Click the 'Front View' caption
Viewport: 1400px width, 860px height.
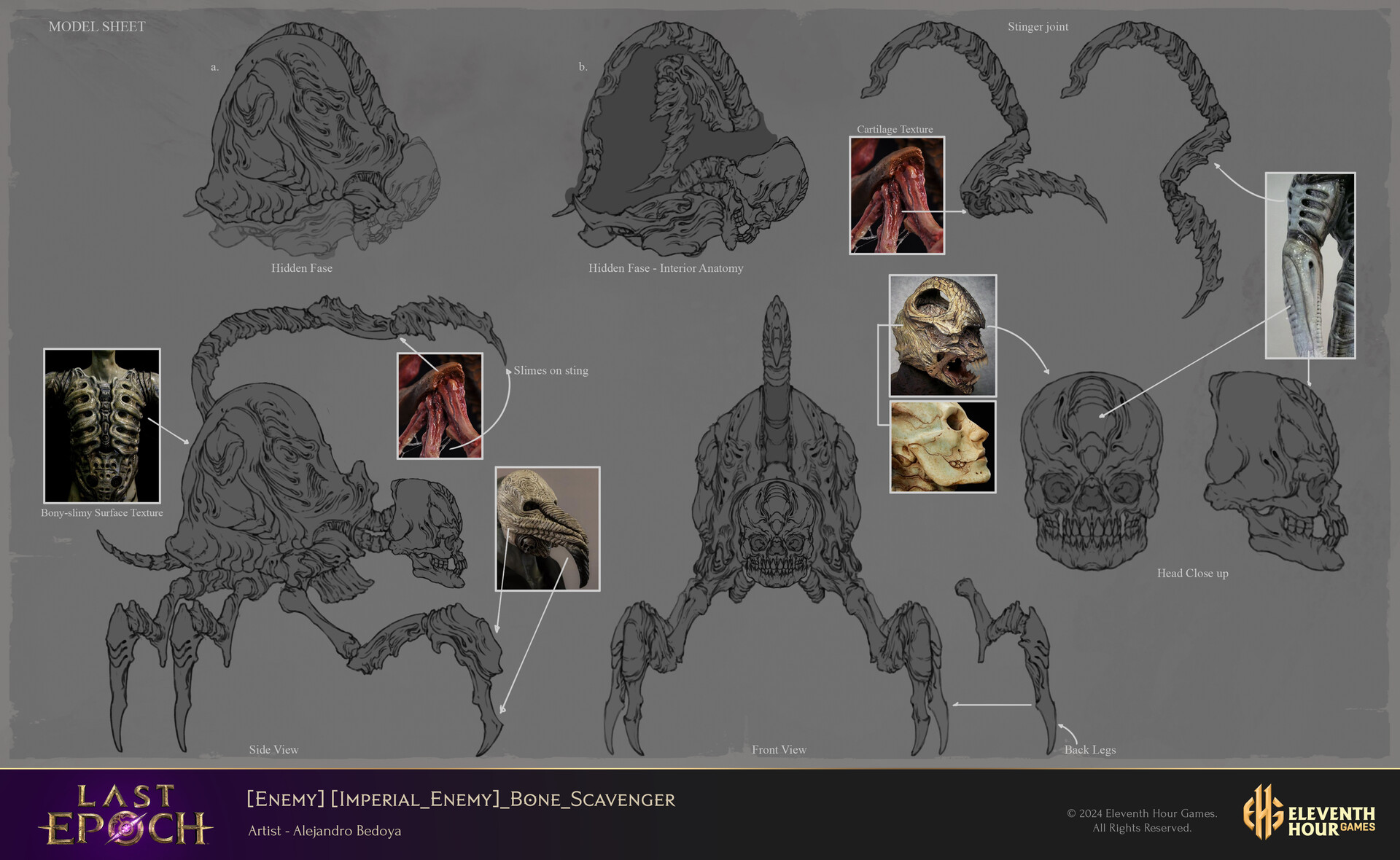coord(779,750)
